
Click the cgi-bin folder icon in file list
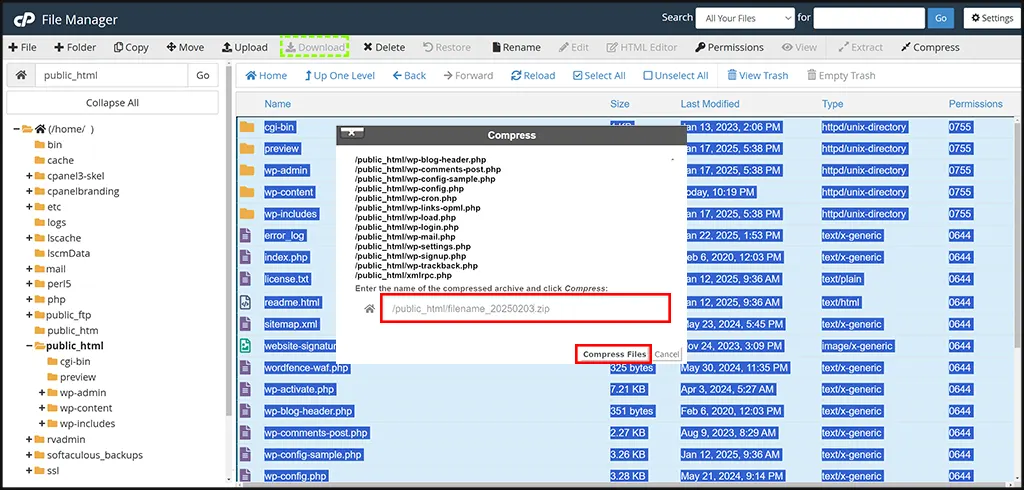(x=246, y=127)
